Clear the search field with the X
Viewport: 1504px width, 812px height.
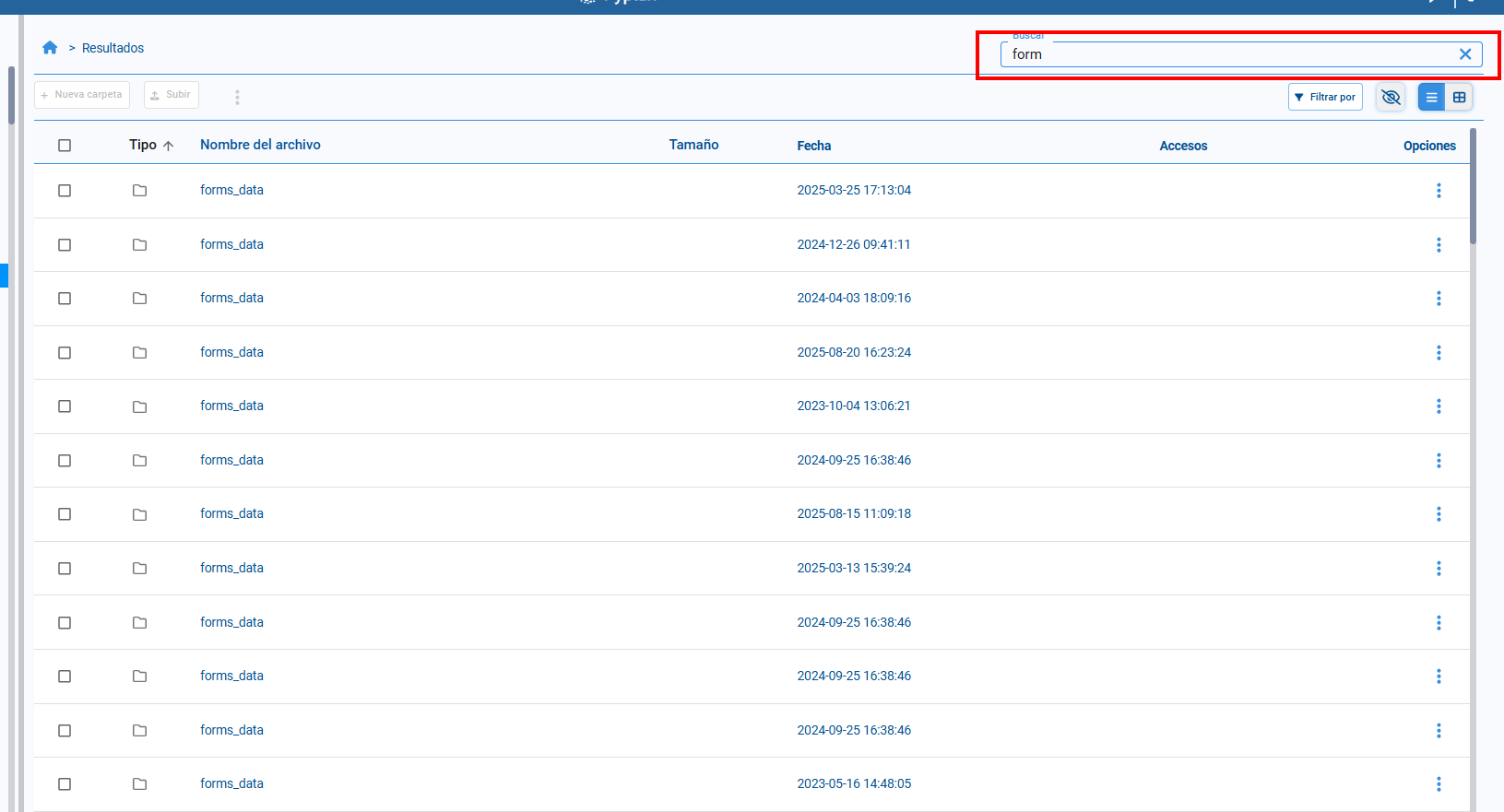pos(1464,54)
